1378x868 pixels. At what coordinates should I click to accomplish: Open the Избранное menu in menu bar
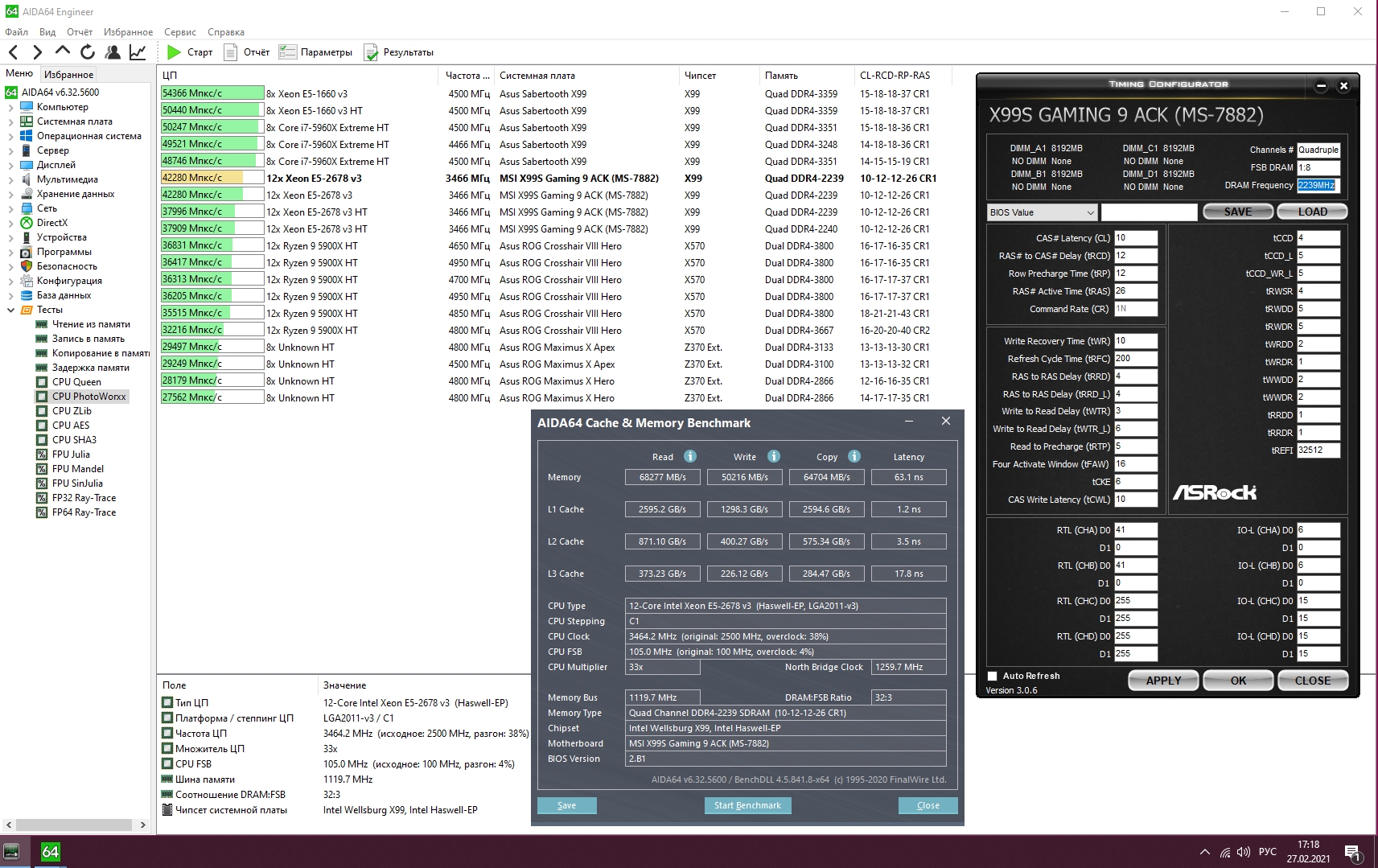point(128,32)
